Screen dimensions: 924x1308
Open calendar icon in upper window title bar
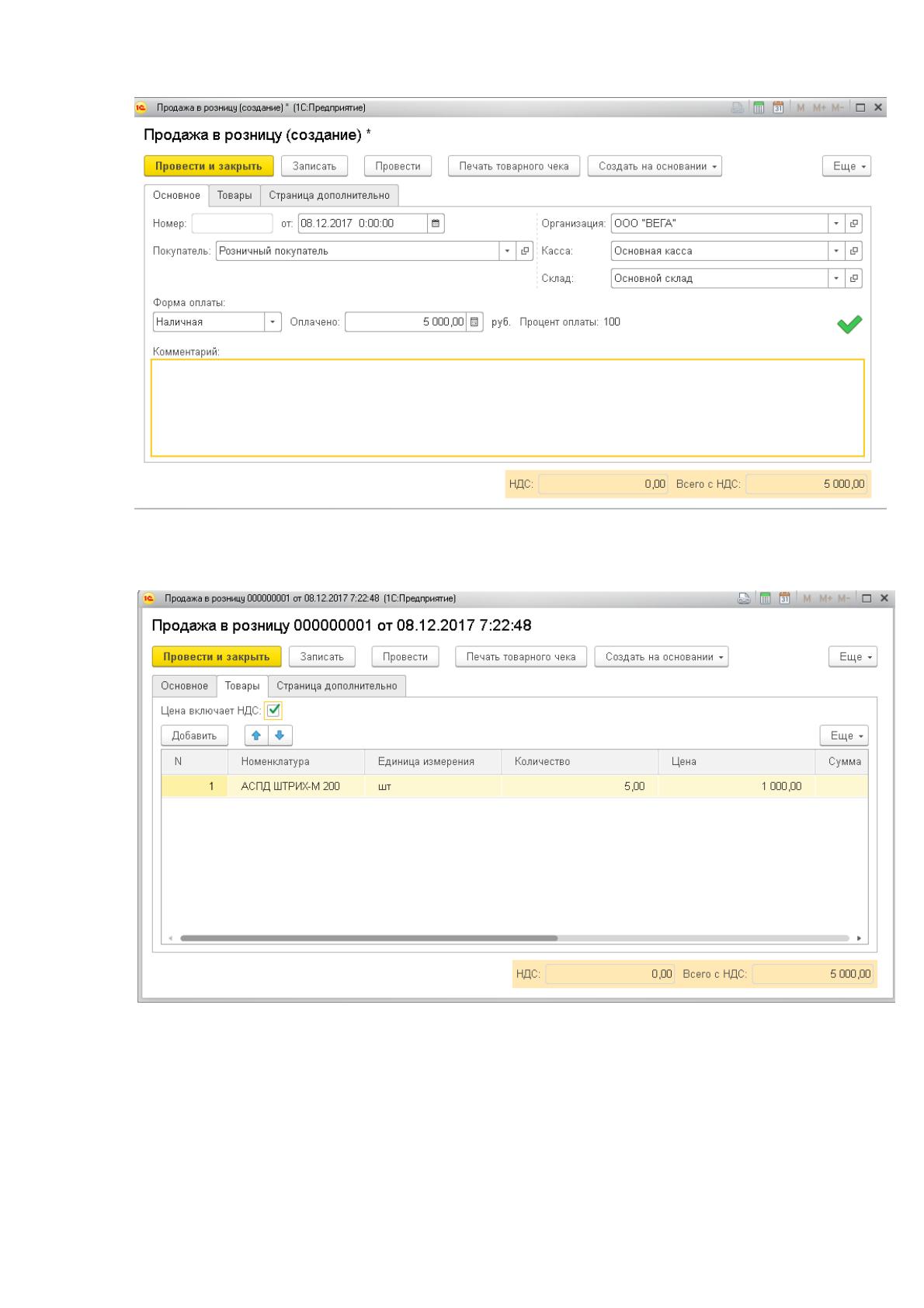[x=776, y=107]
